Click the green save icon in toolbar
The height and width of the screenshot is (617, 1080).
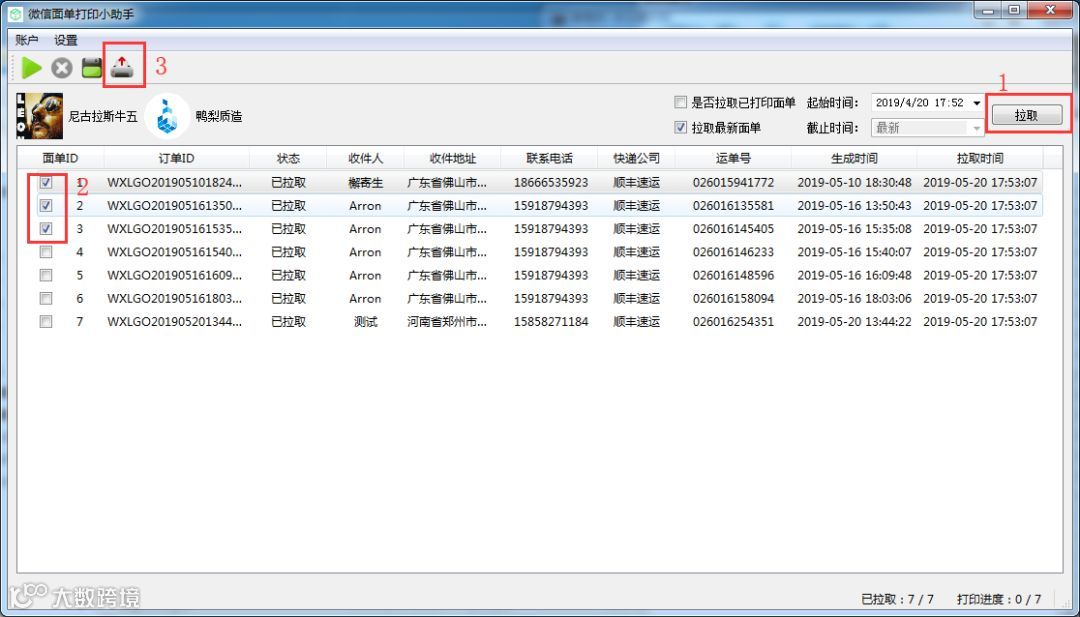click(92, 67)
